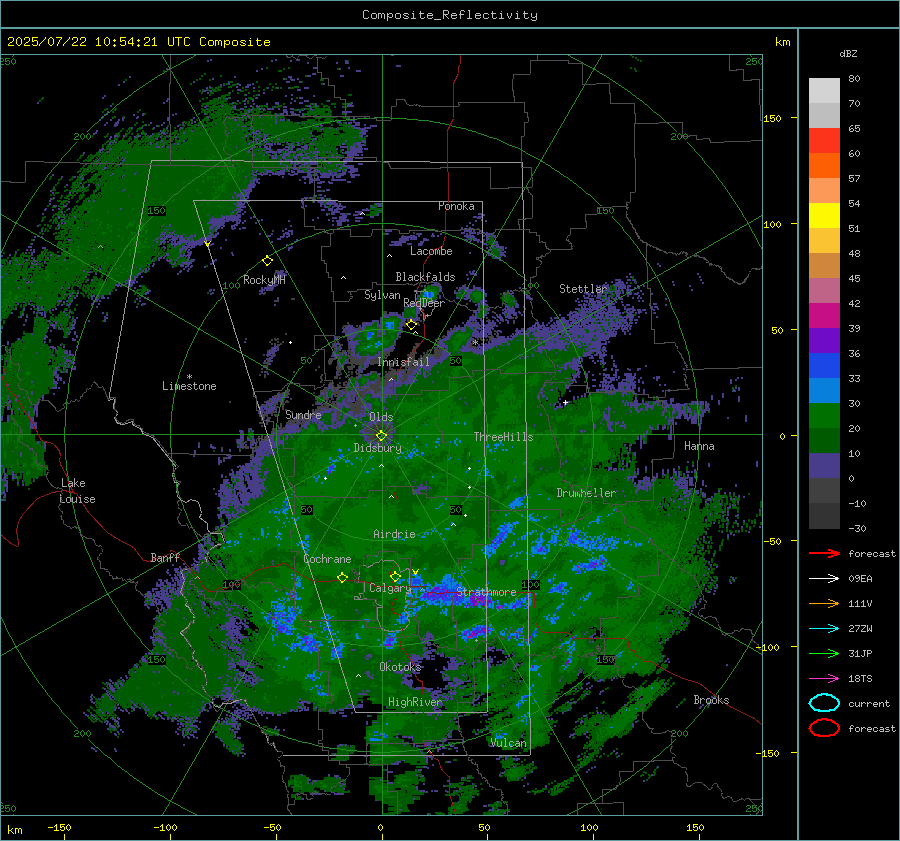
Task: Pick the purple 36-39 dBZ swatch
Action: (824, 341)
